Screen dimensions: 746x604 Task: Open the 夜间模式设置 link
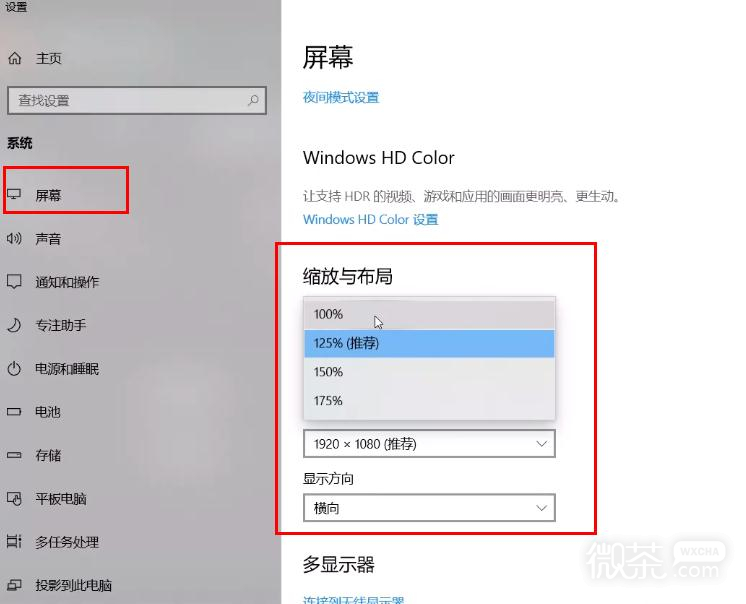pos(341,97)
